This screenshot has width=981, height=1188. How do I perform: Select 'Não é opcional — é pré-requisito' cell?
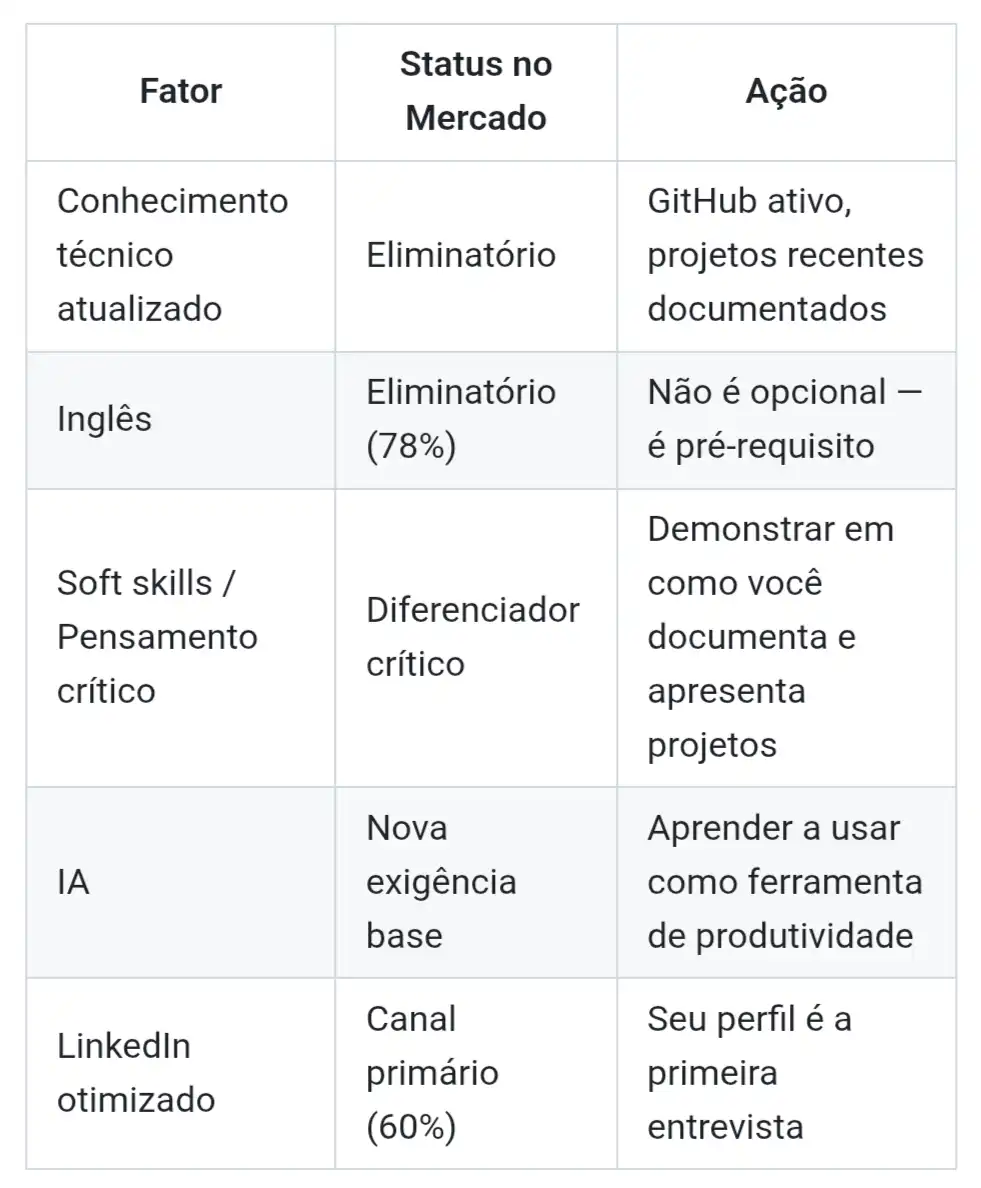pos(785,419)
